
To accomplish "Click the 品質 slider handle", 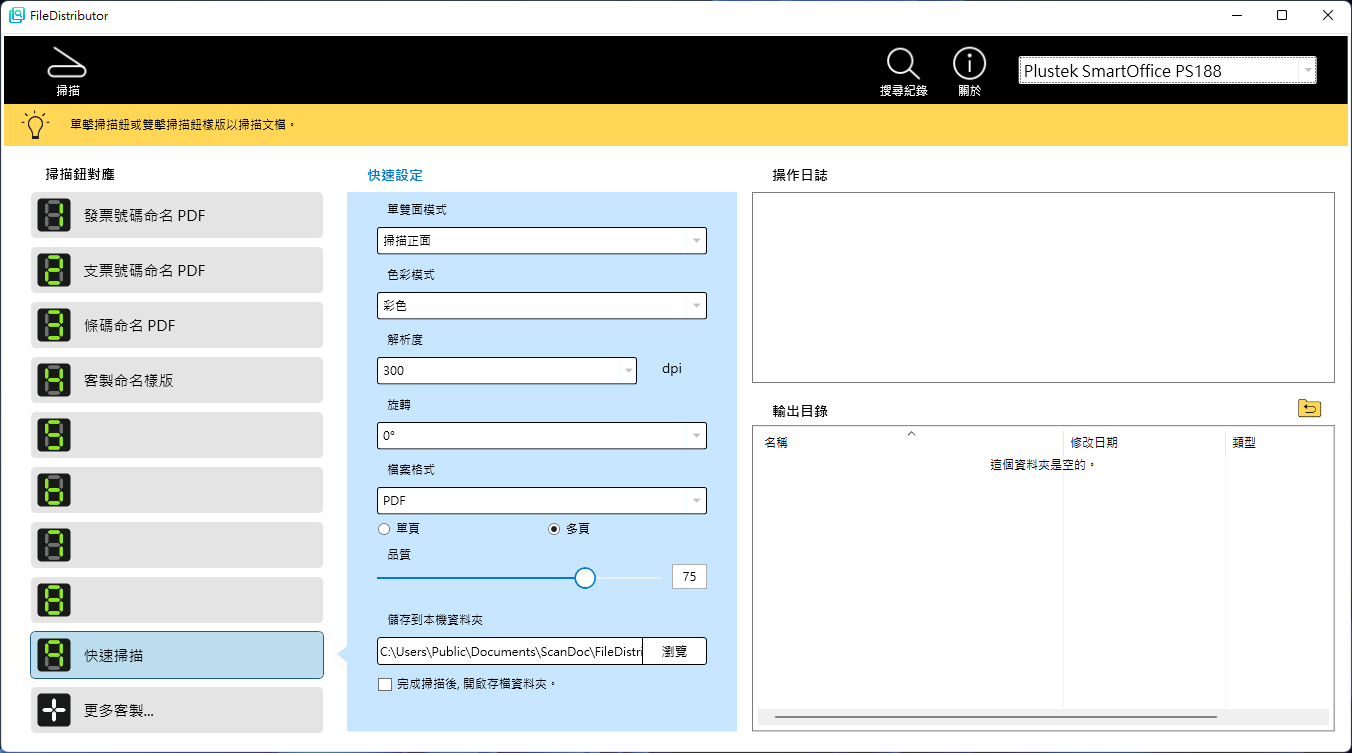I will [586, 578].
